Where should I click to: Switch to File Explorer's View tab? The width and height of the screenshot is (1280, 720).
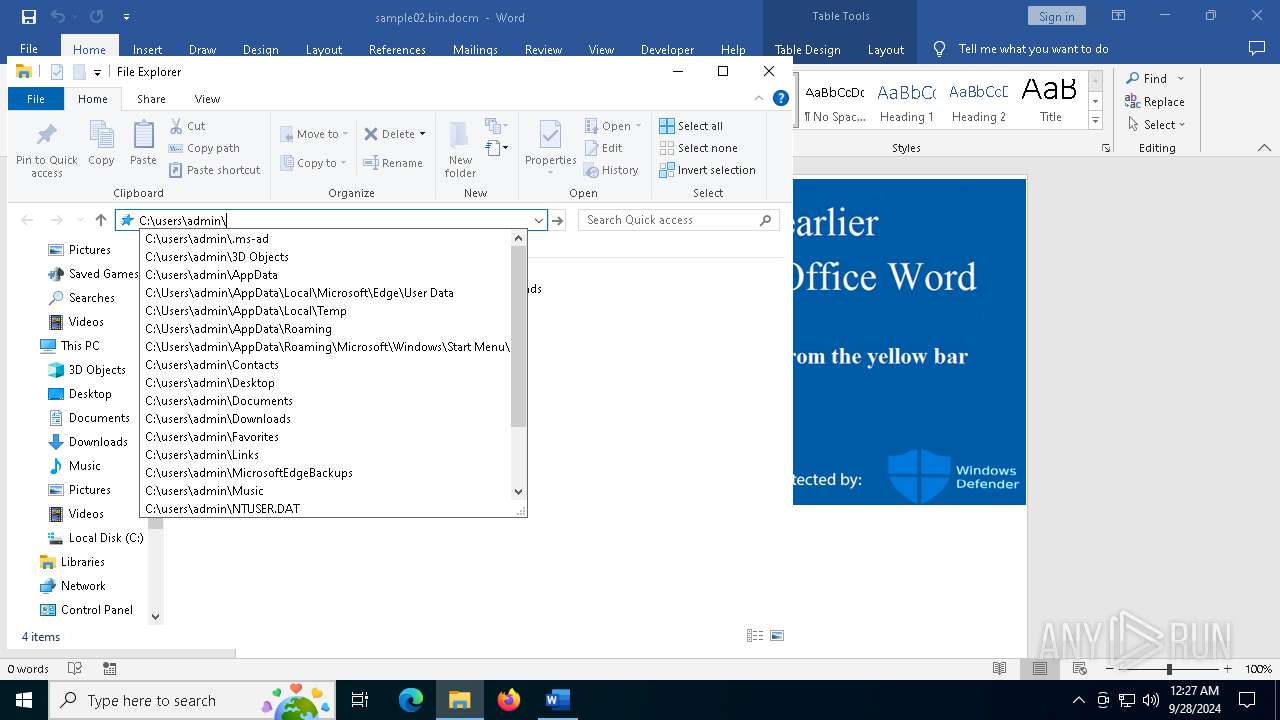click(207, 99)
